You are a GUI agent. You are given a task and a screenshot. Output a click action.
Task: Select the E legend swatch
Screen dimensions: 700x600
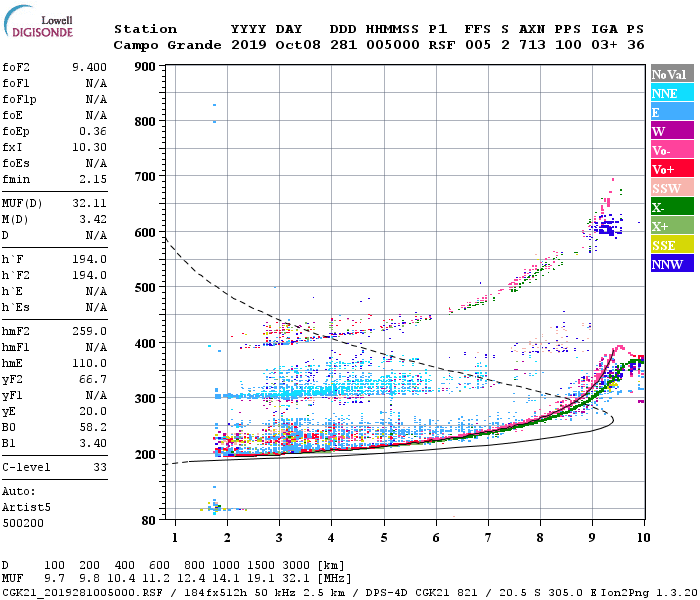tap(672, 112)
